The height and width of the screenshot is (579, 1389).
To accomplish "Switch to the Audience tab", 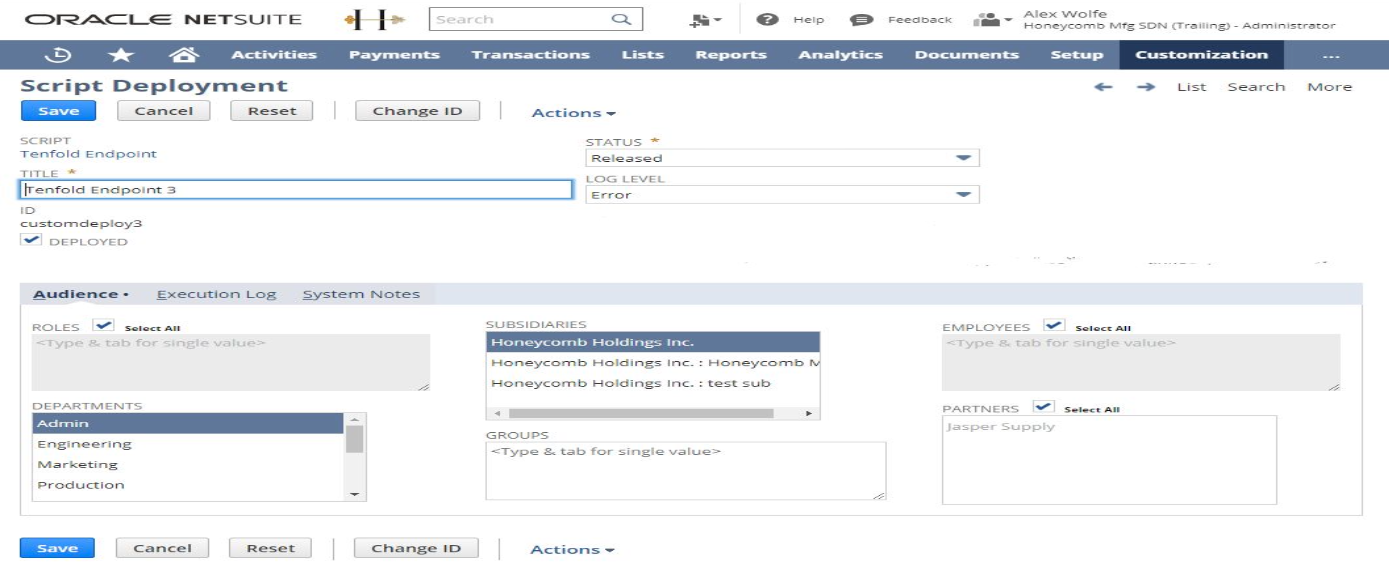I will coord(80,294).
